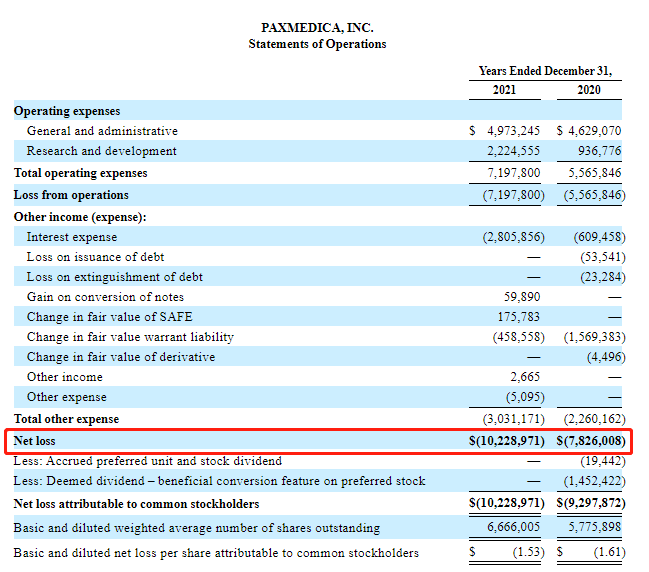Click the Other income (expense) heading
649x572 pixels.
click(80, 217)
